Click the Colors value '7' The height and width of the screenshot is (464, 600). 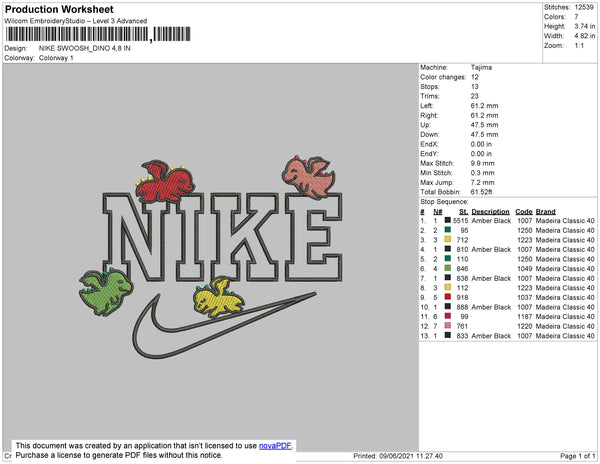576,17
